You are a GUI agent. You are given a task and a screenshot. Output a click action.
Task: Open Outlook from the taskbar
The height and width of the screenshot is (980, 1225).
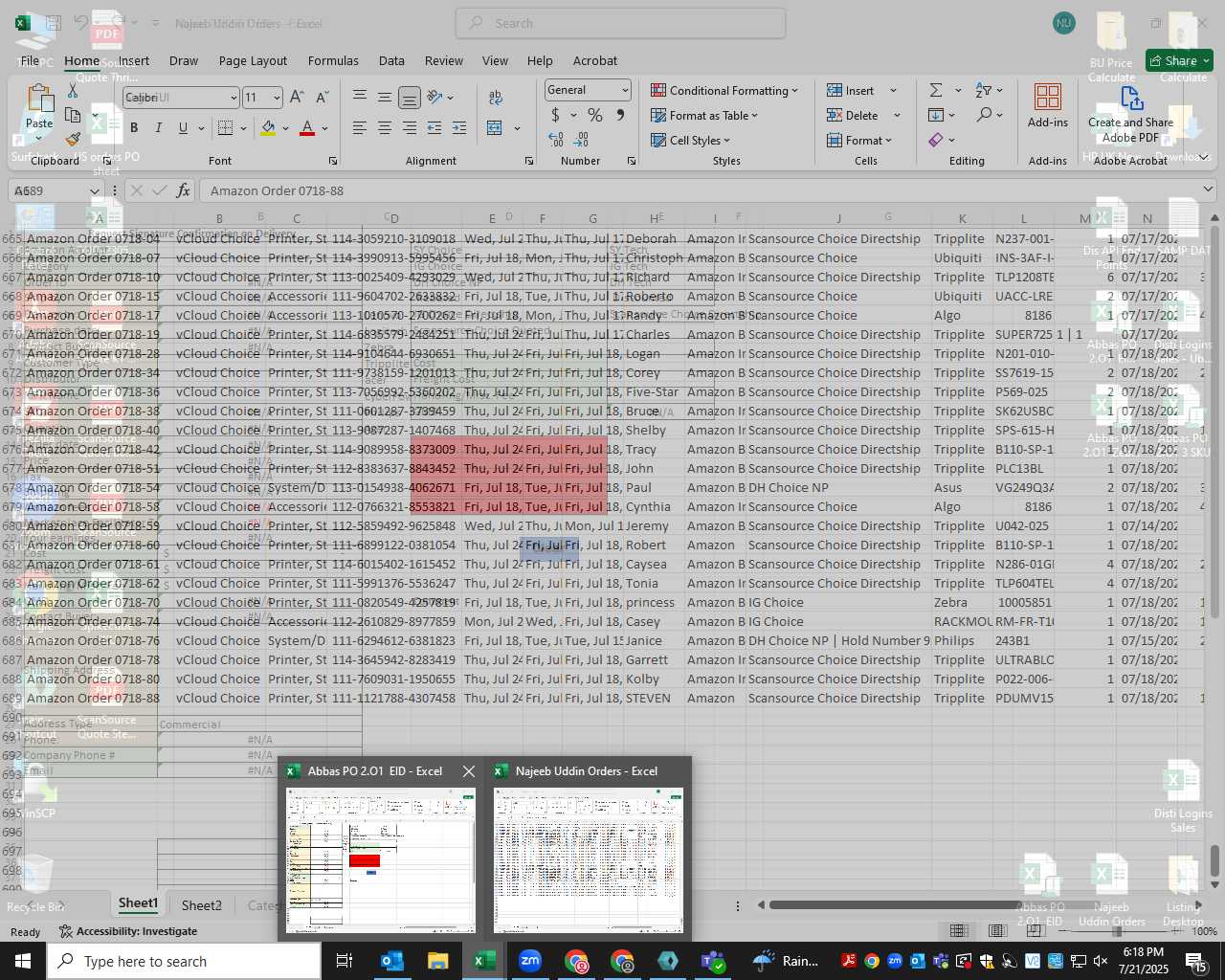click(392, 961)
